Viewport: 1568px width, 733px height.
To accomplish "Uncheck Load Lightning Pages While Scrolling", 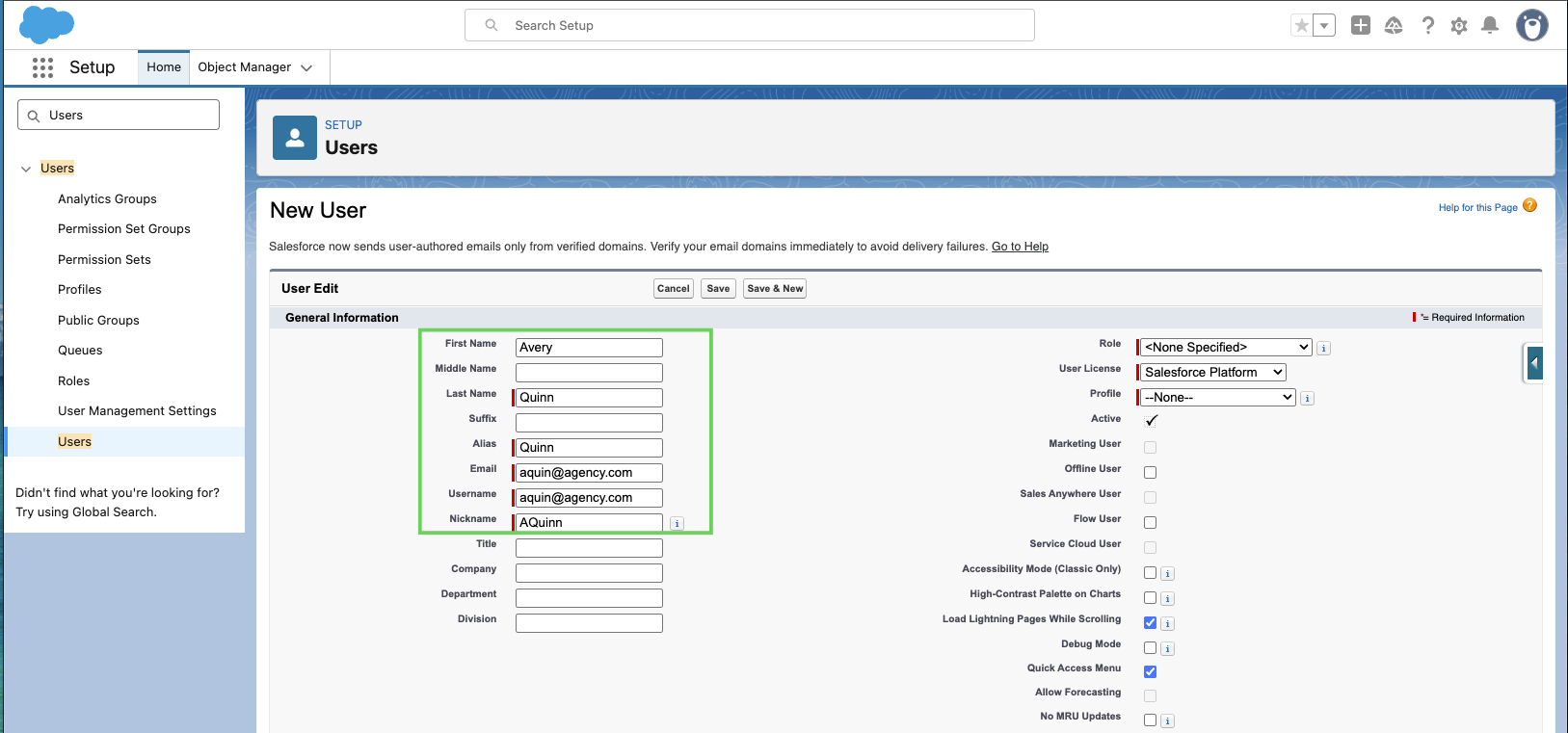I will [x=1150, y=622].
